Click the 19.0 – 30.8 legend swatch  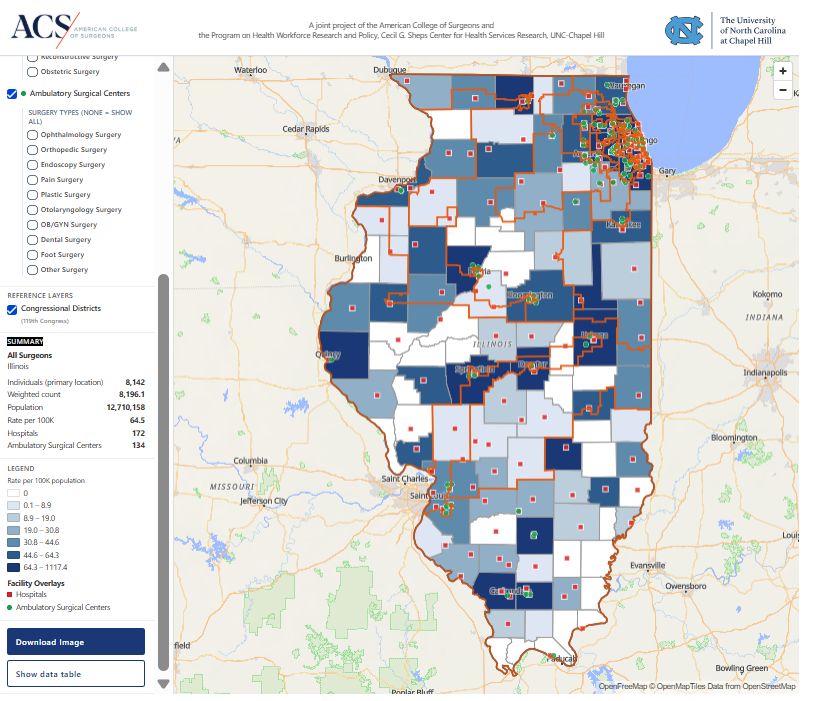coord(13,530)
